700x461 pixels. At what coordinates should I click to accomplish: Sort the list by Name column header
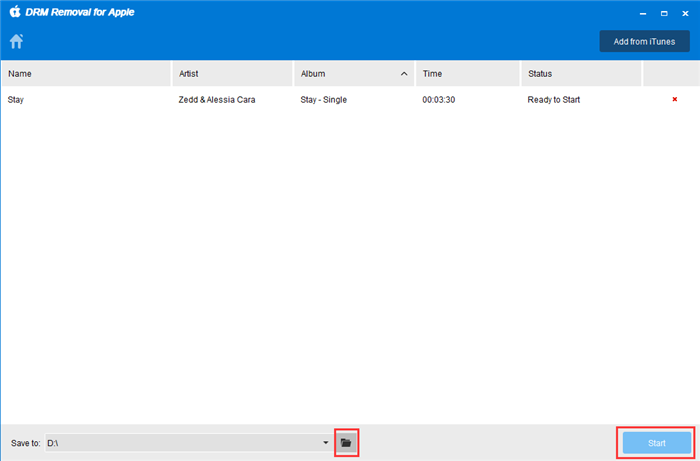point(86,74)
